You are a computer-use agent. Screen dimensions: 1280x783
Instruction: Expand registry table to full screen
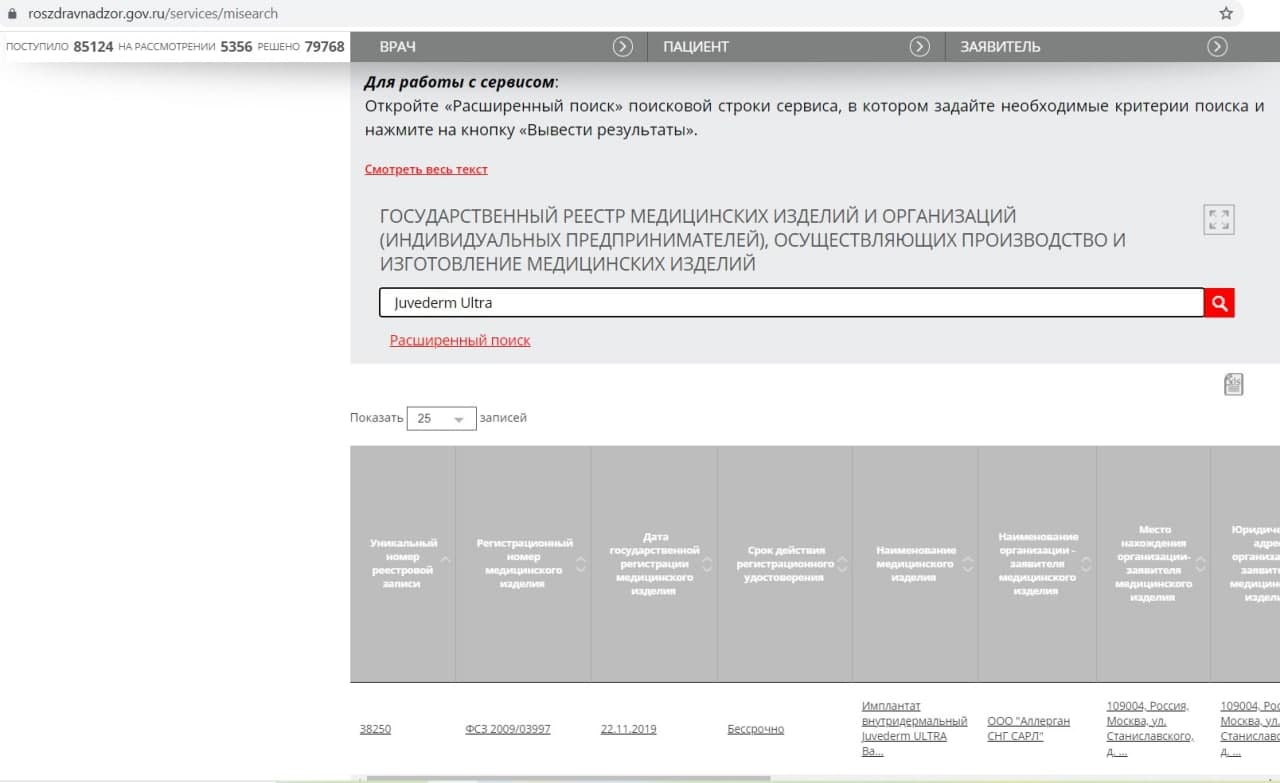(x=1219, y=219)
